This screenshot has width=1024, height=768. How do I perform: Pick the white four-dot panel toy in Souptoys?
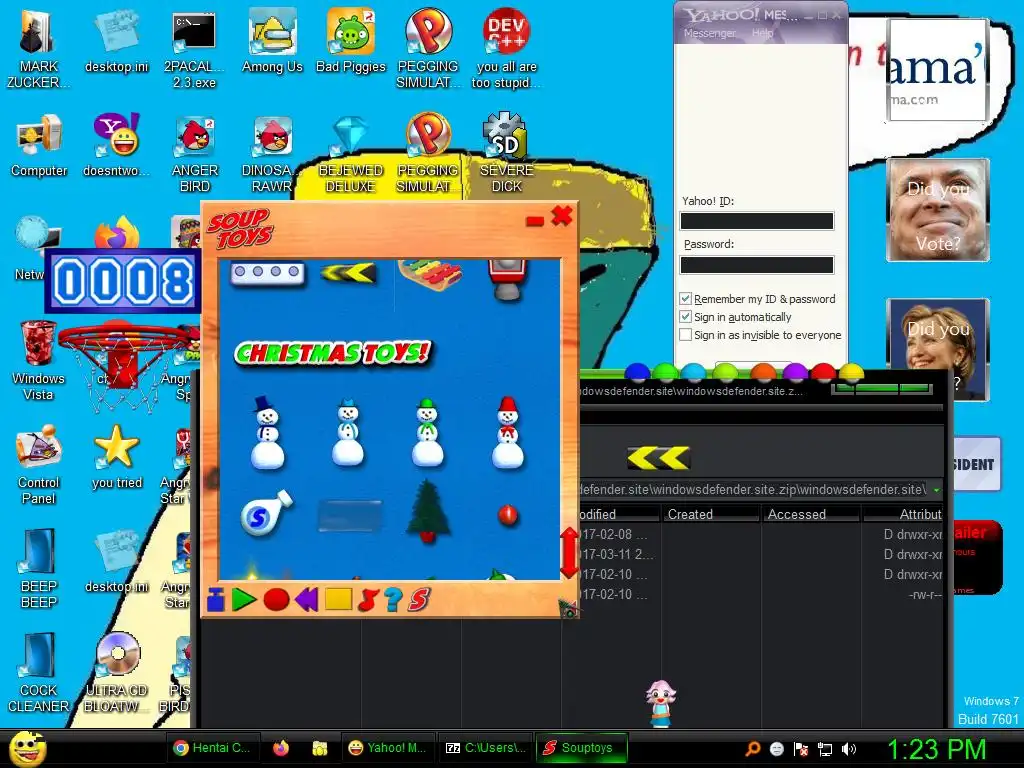(x=267, y=272)
